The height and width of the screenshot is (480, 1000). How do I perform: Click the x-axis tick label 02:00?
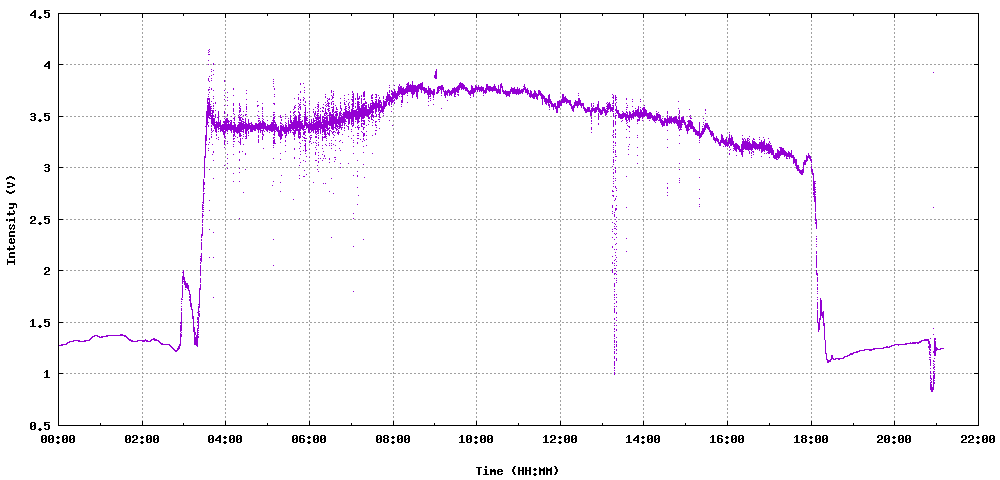pyautogui.click(x=142, y=439)
